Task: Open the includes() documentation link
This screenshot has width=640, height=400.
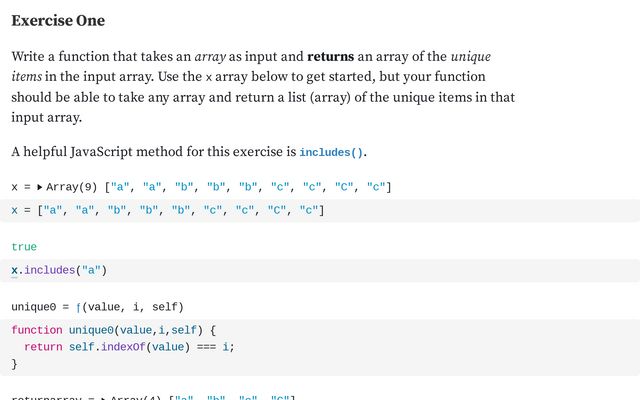Action: [x=331, y=152]
